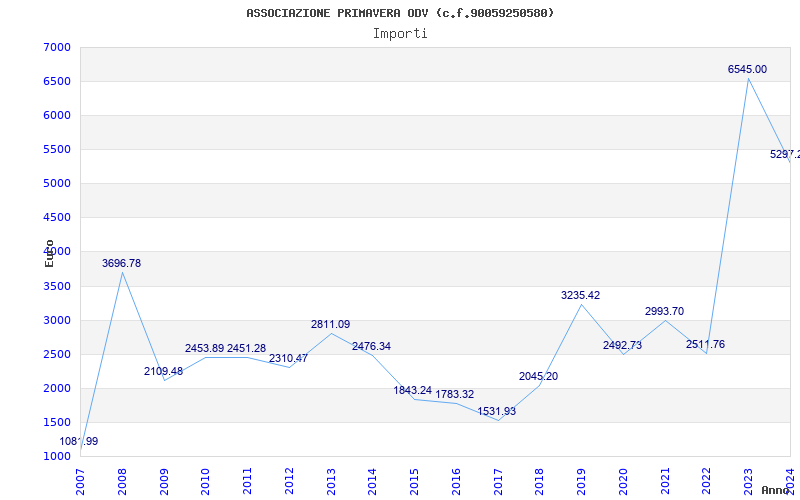Click the 1531.93 data label
This screenshot has width=800, height=500.
pos(496,411)
